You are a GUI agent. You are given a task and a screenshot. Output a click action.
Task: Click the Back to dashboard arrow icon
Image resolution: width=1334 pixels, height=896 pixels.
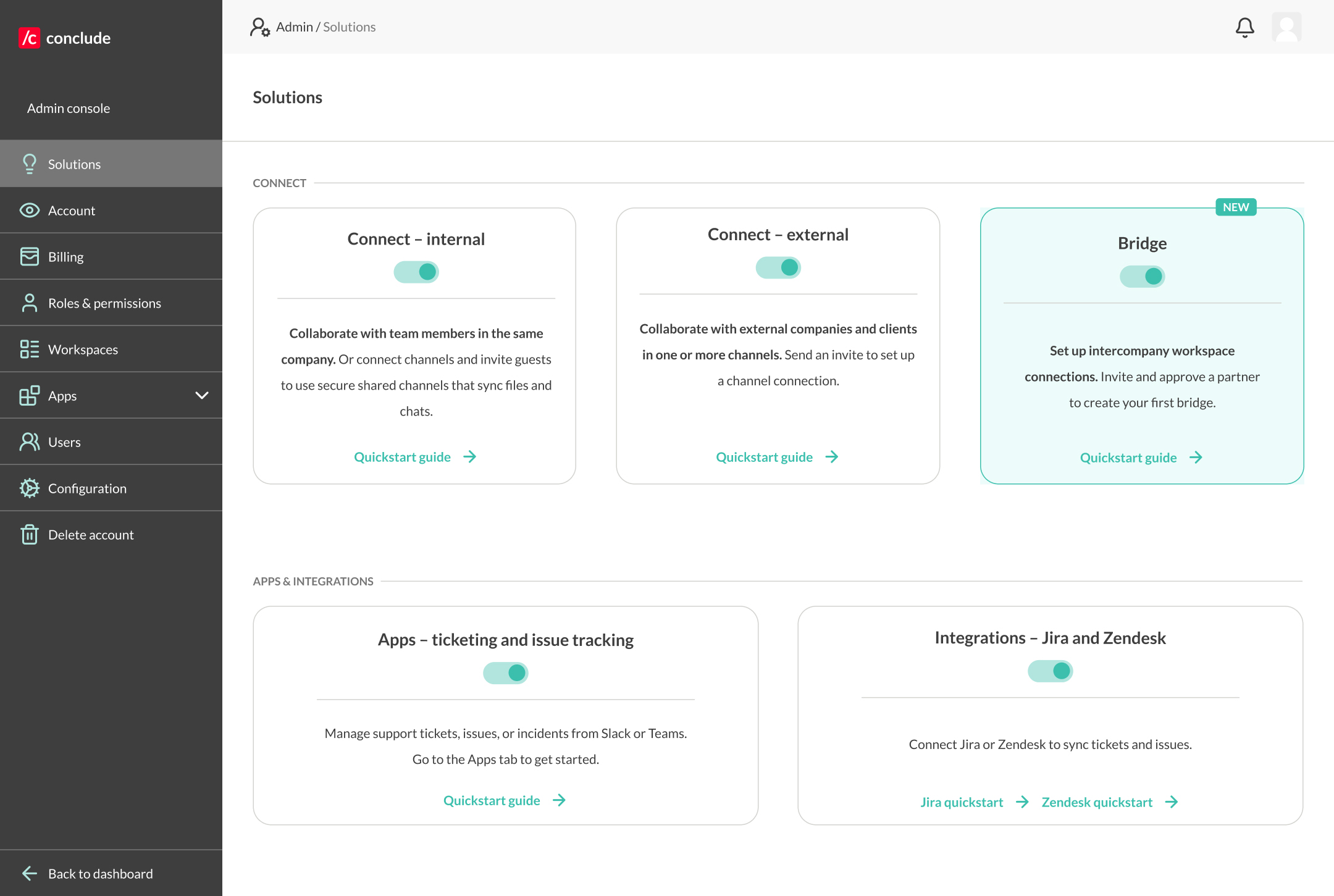(29, 873)
